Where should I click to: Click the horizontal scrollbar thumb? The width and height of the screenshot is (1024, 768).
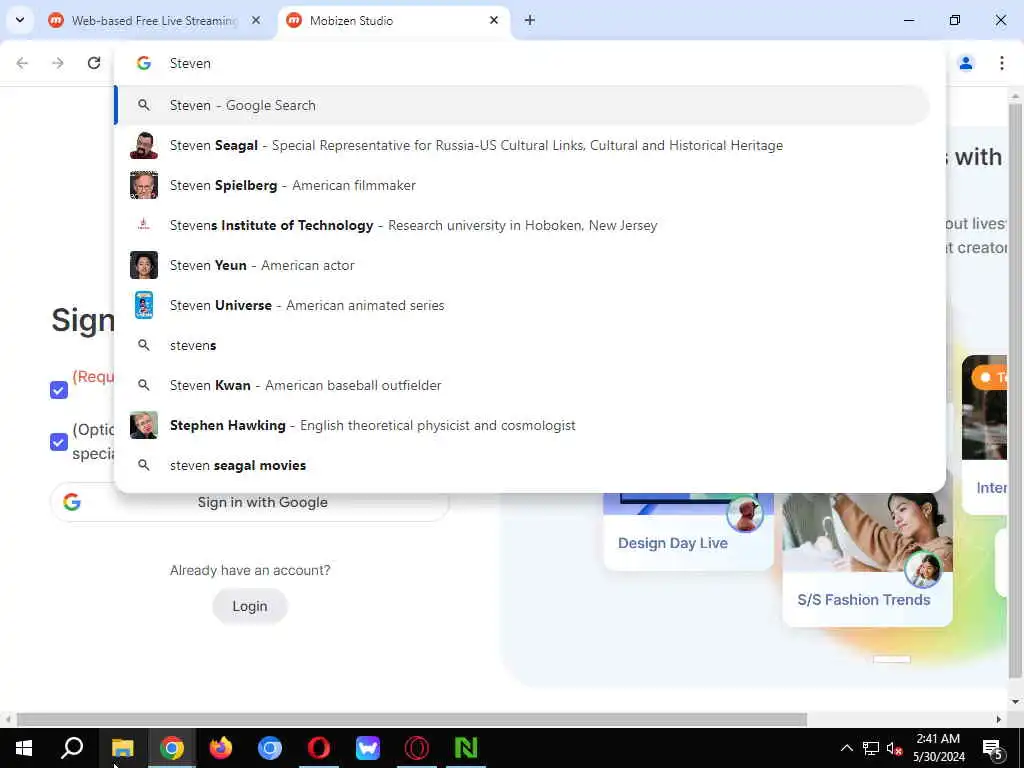coord(411,719)
